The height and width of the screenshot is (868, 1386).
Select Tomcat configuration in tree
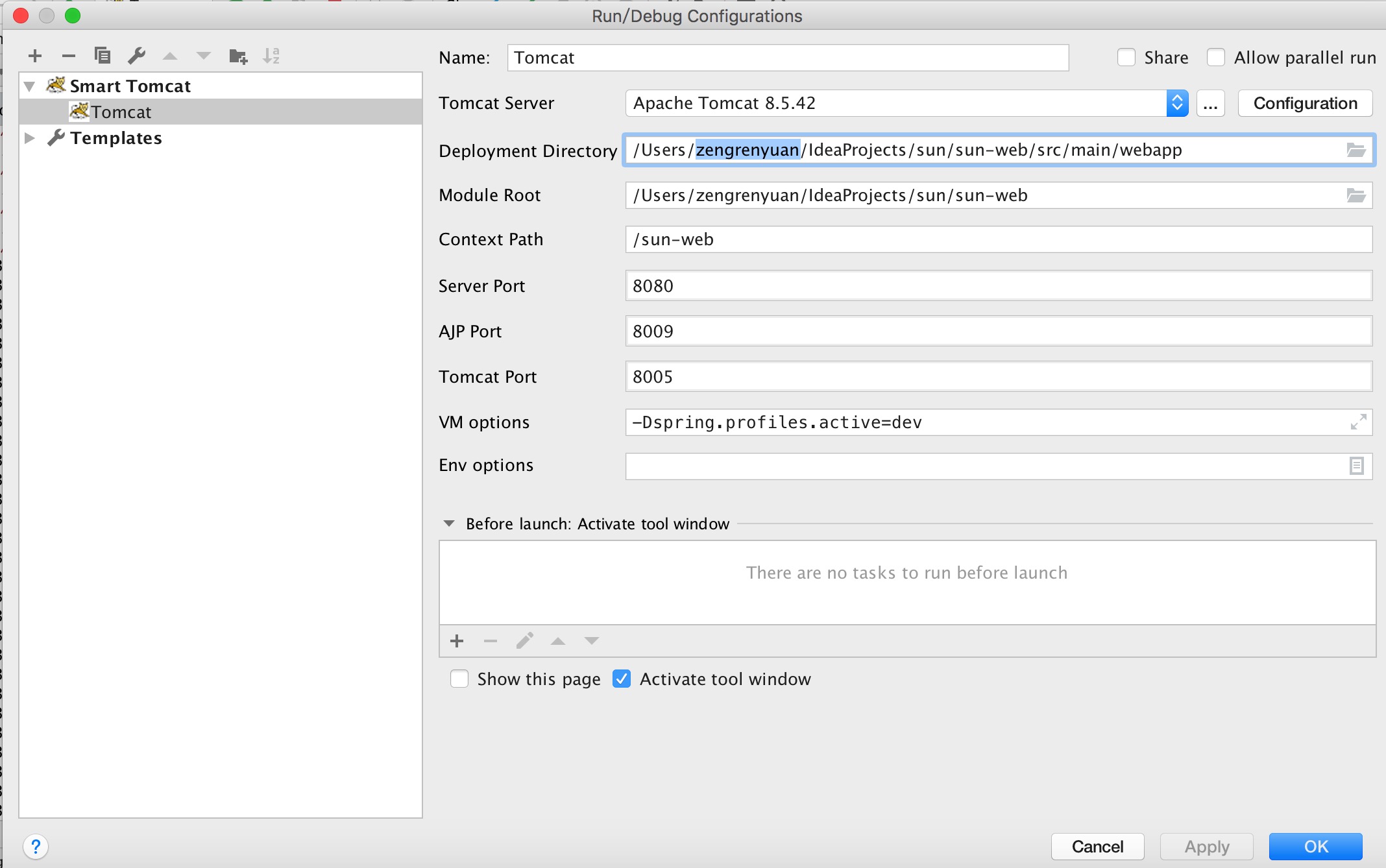pos(121,112)
